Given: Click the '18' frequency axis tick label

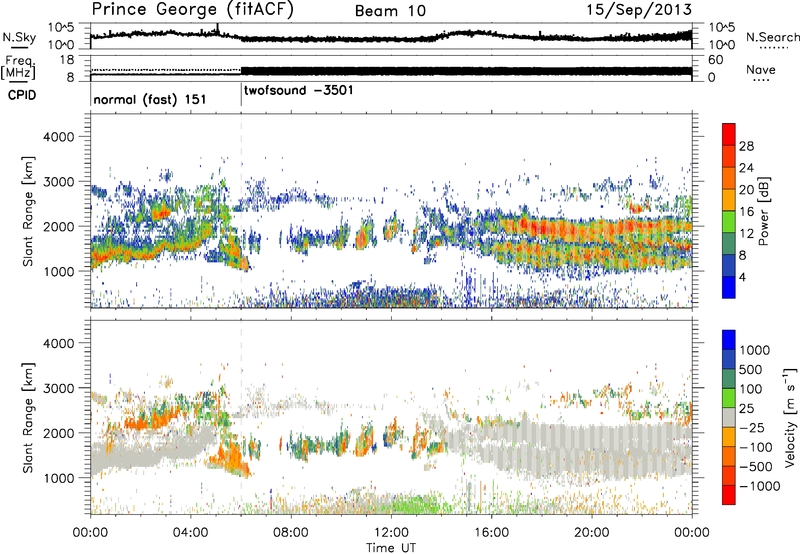Looking at the screenshot, I should pyautogui.click(x=67, y=60).
